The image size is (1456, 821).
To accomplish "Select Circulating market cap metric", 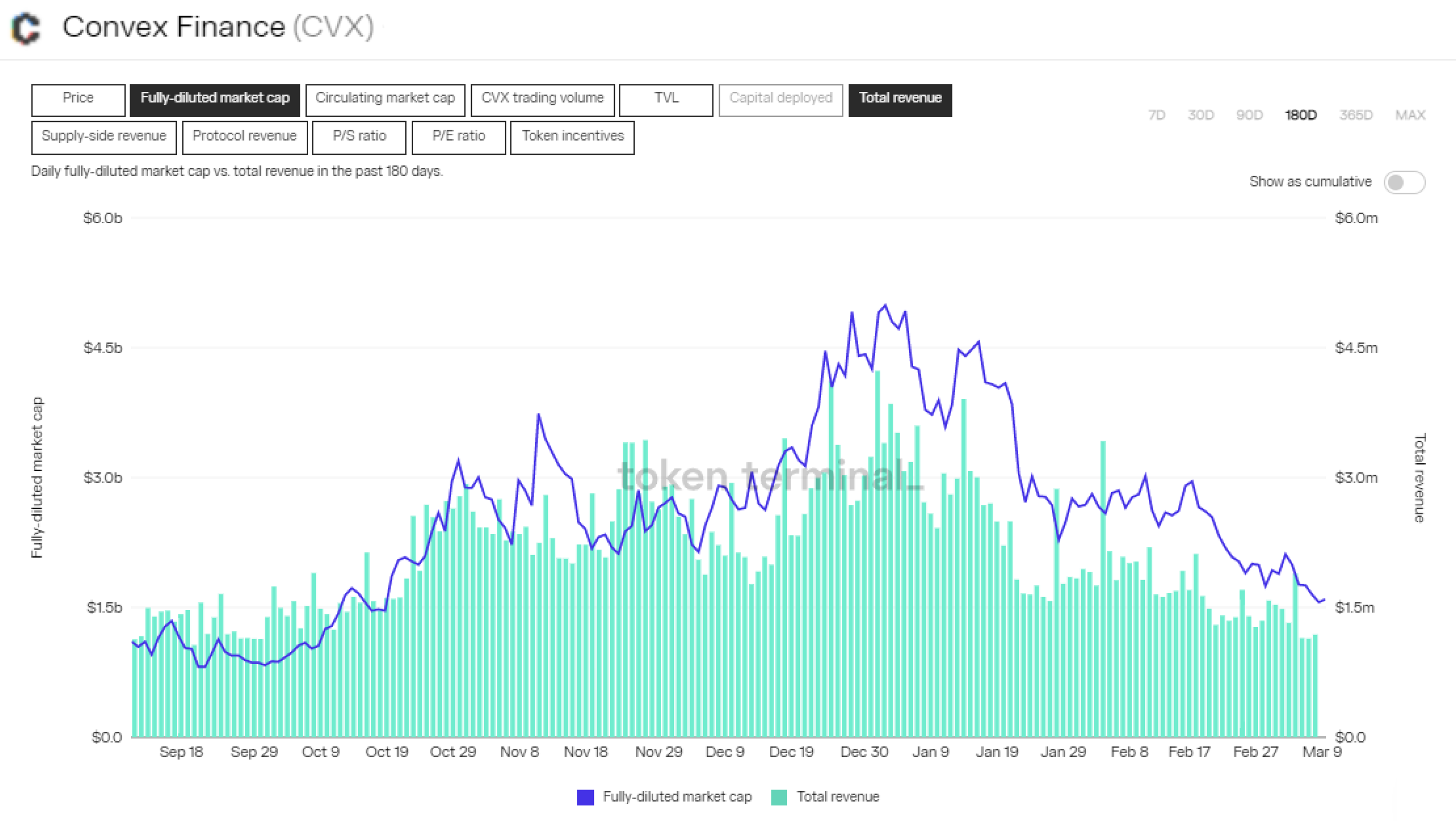I will coord(385,100).
